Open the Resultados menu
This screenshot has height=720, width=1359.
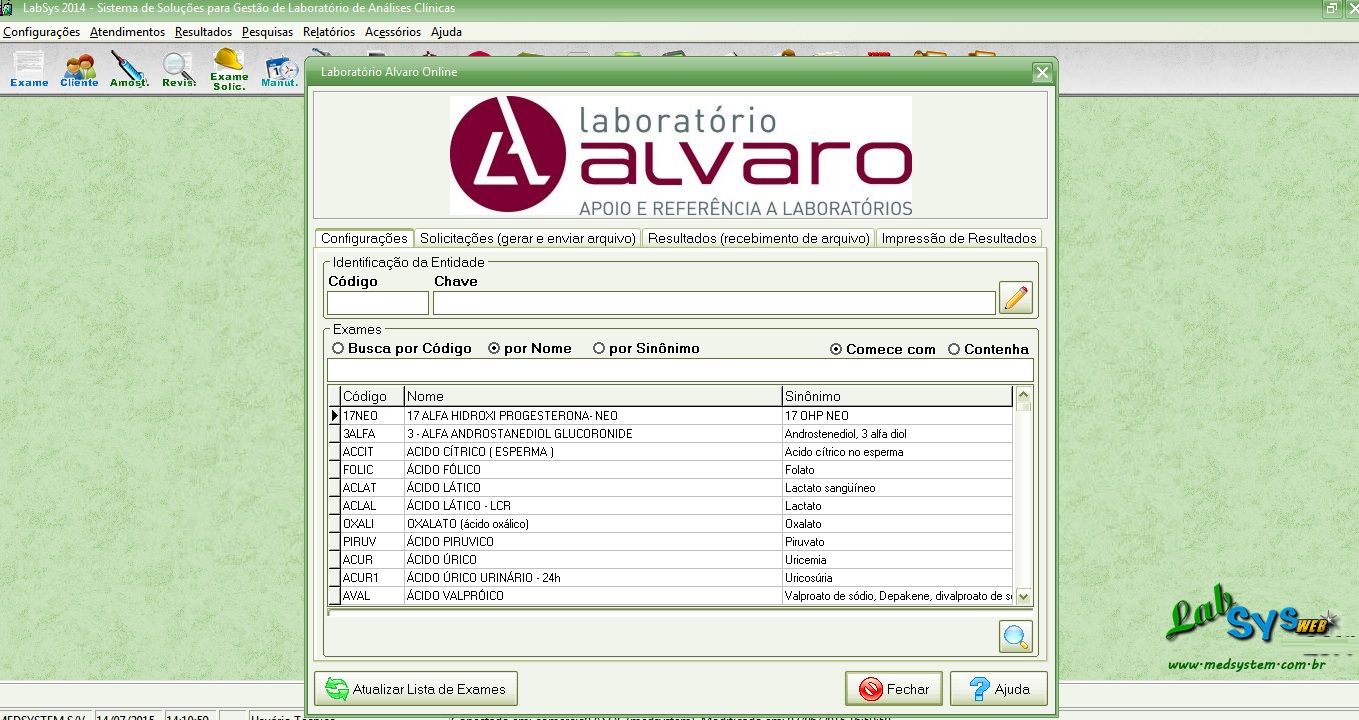tap(203, 32)
